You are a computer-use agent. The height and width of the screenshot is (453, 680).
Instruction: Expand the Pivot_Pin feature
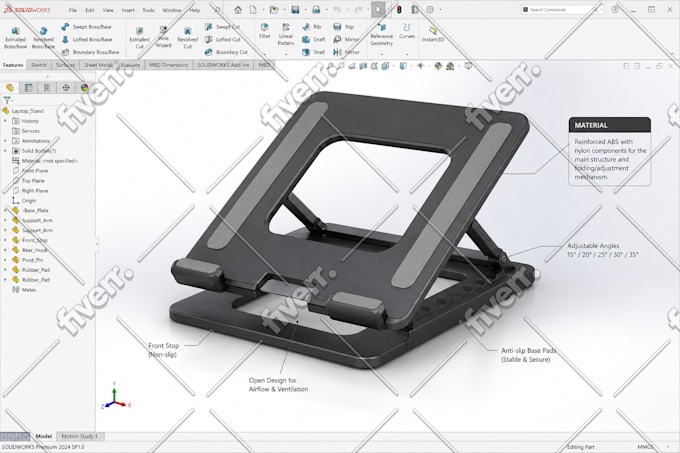5,260
